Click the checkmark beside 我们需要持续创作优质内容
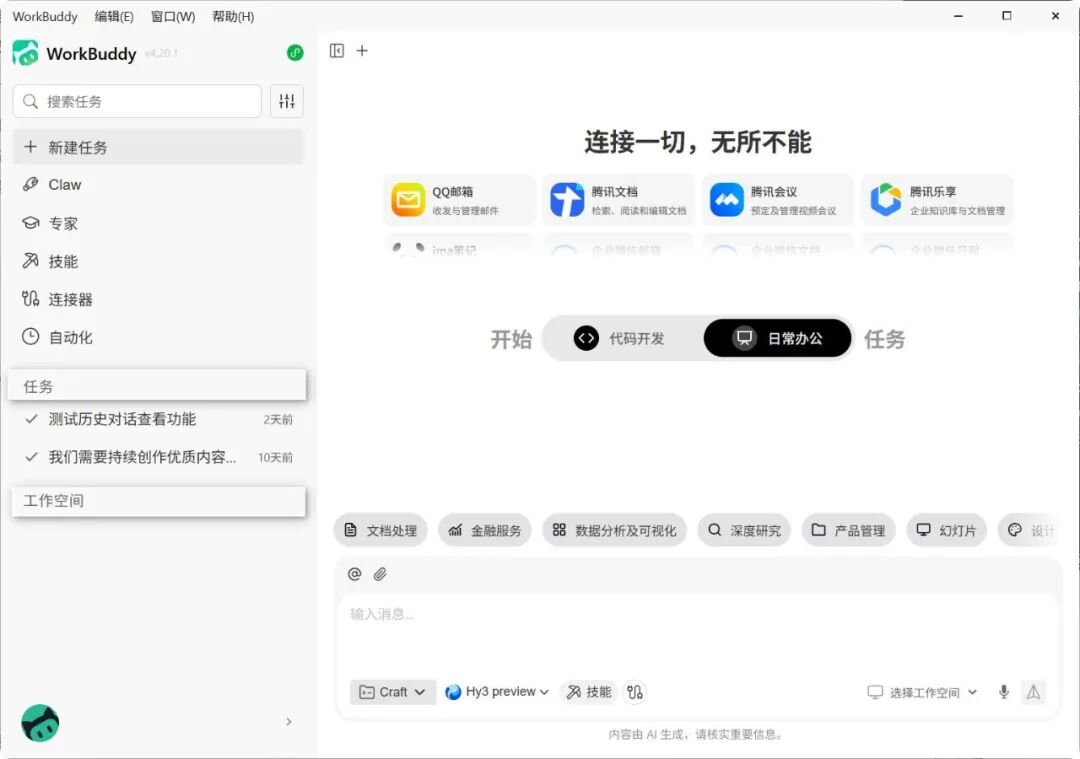The width and height of the screenshot is (1080, 759). (x=31, y=457)
